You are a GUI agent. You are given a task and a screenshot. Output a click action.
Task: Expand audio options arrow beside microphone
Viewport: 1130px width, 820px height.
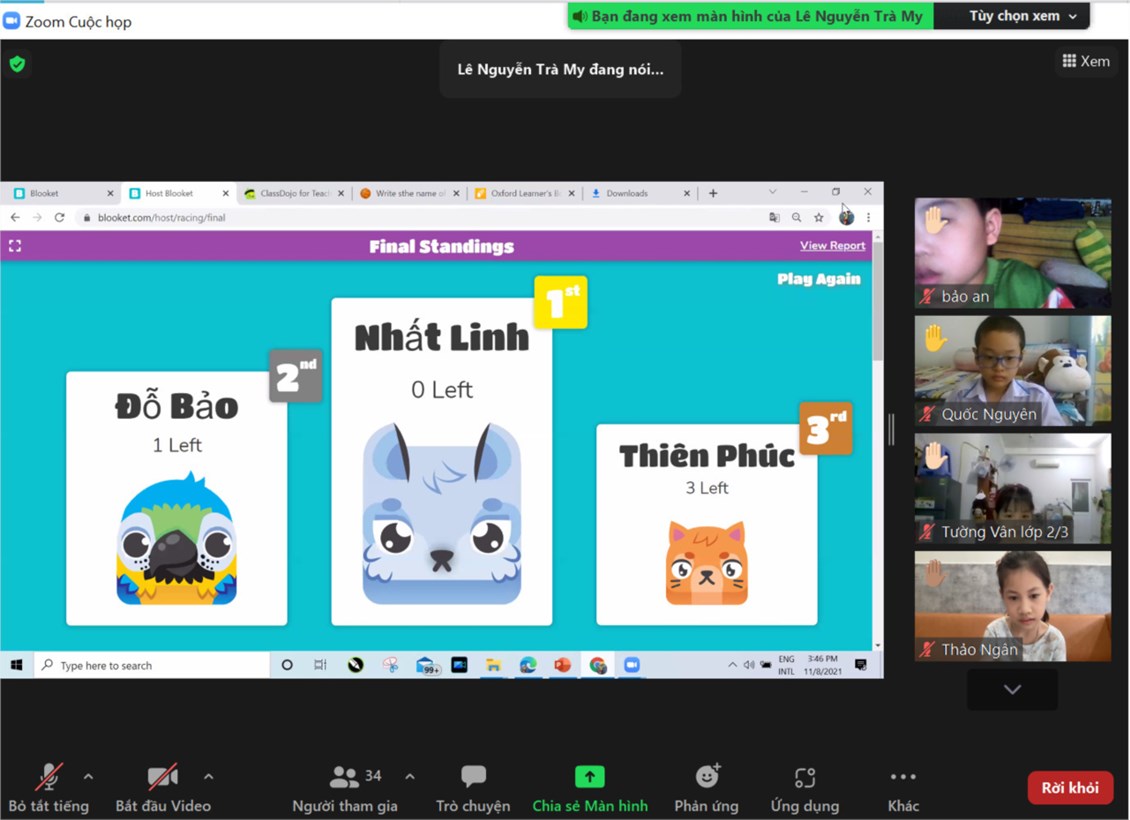[x=88, y=776]
